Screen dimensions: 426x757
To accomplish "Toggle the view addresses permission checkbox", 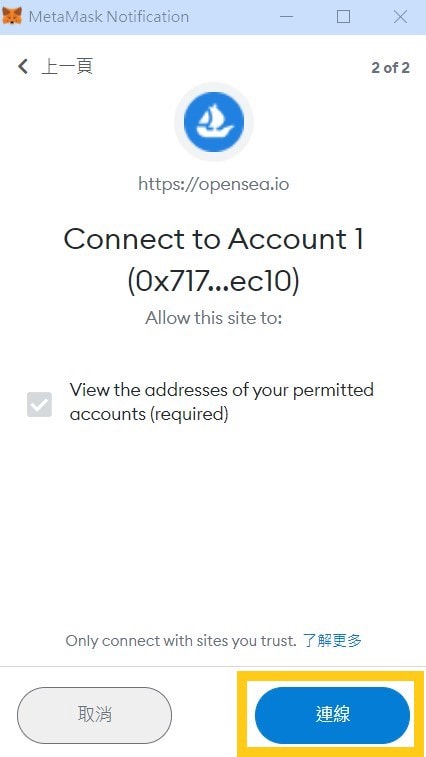I will click(39, 404).
